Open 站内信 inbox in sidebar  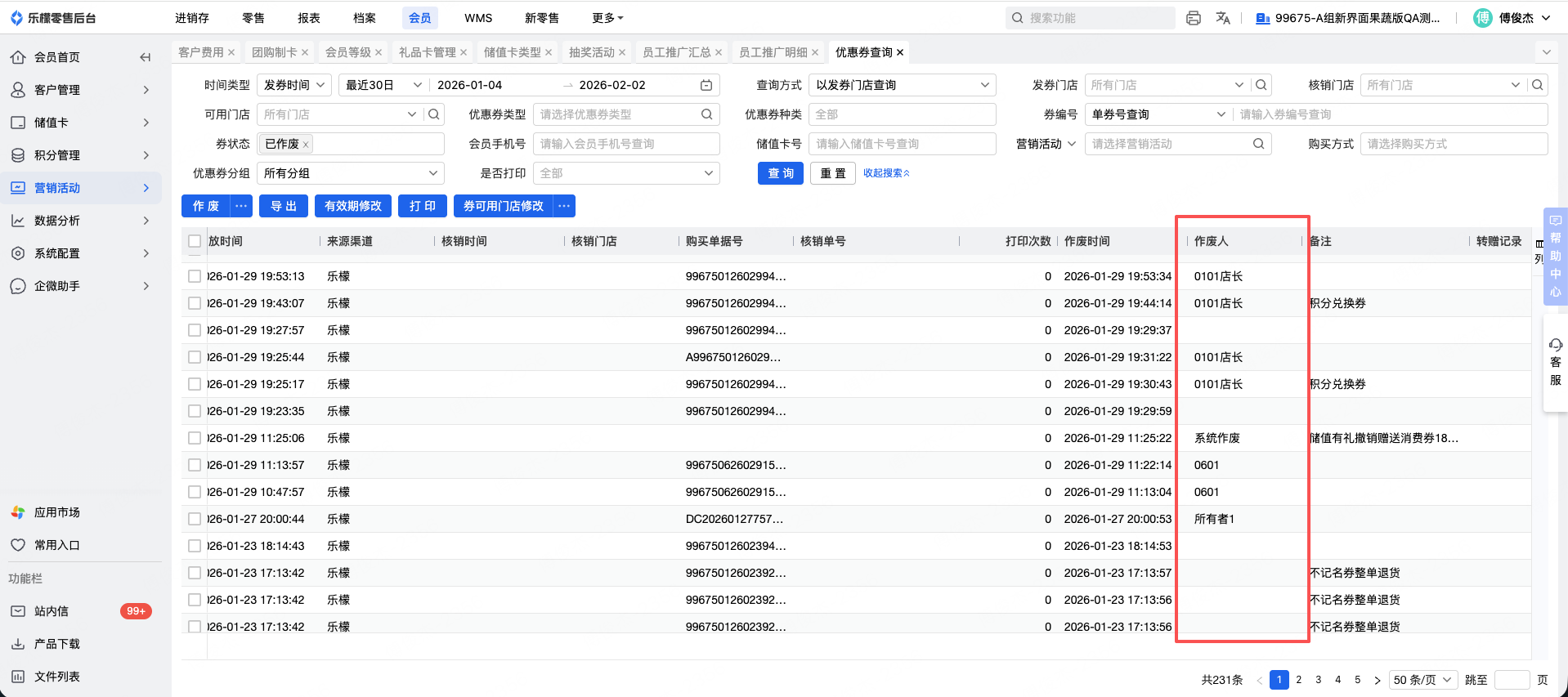click(52, 611)
